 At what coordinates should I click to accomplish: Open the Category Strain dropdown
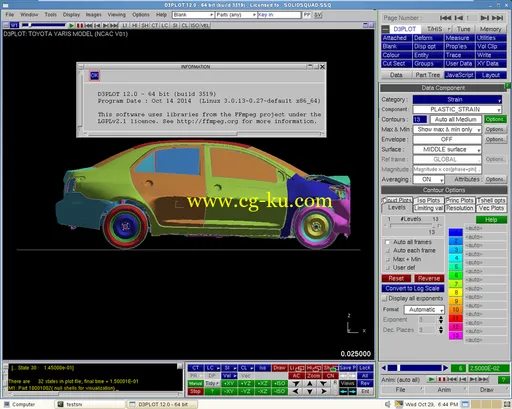[x=457, y=99]
